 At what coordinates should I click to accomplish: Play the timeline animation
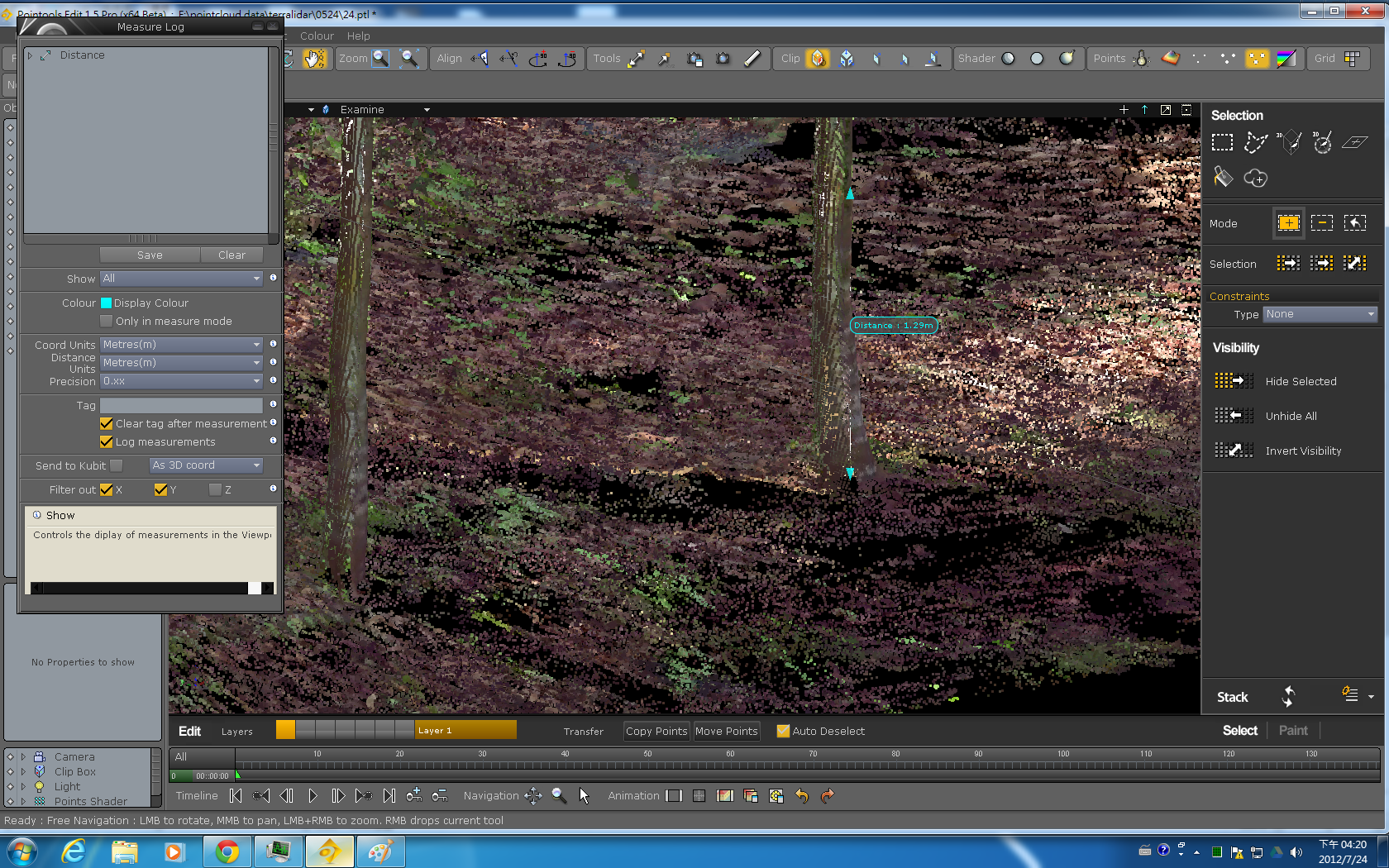tap(313, 795)
